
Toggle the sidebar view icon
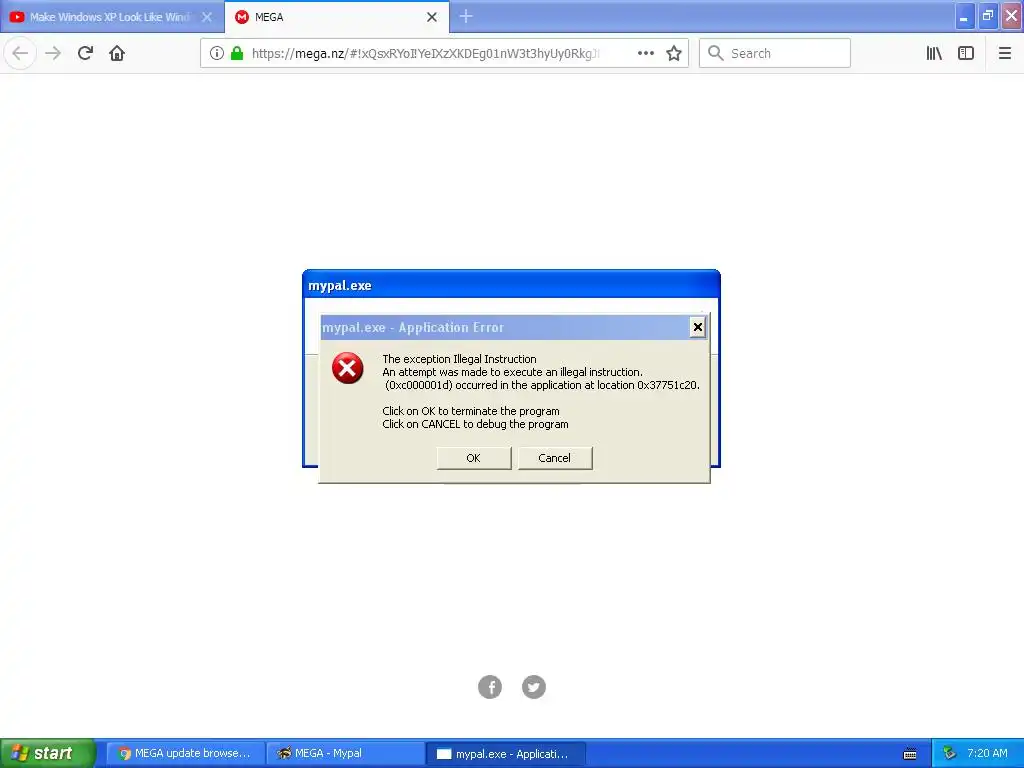966,53
